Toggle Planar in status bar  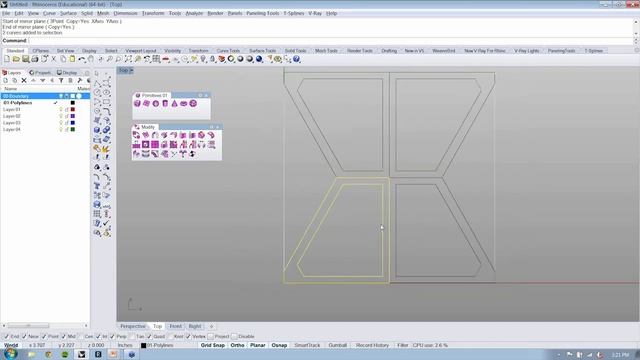258,345
